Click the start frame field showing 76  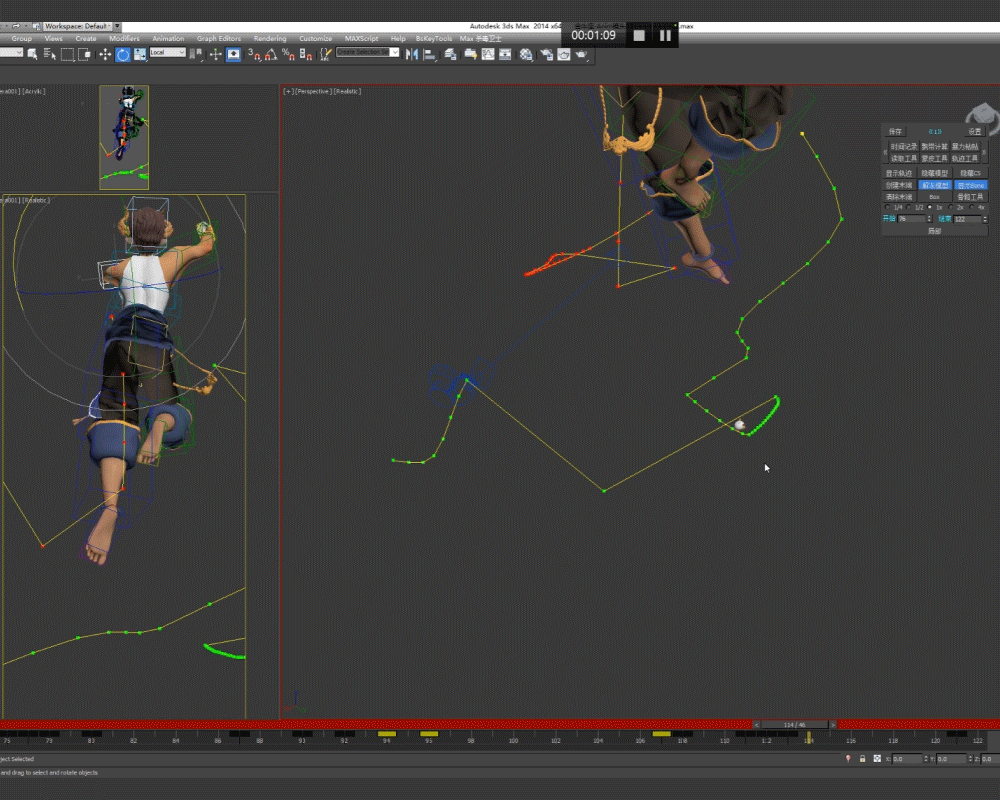(x=911, y=219)
